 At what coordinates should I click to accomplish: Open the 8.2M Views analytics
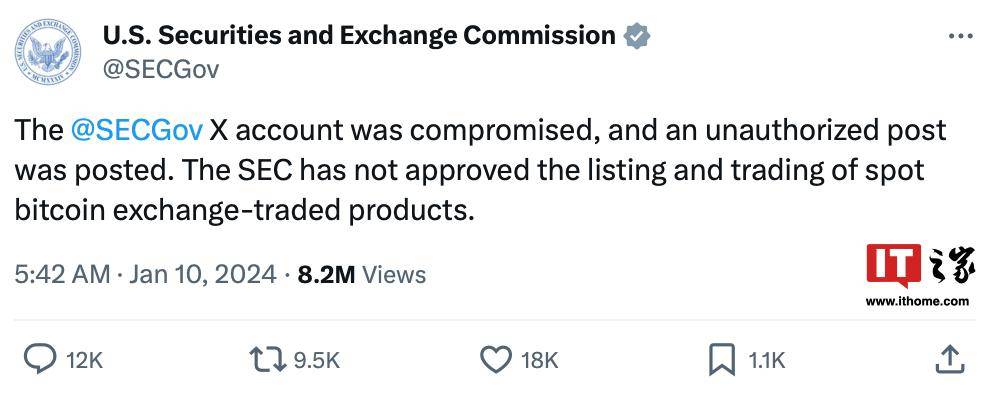[x=362, y=274]
